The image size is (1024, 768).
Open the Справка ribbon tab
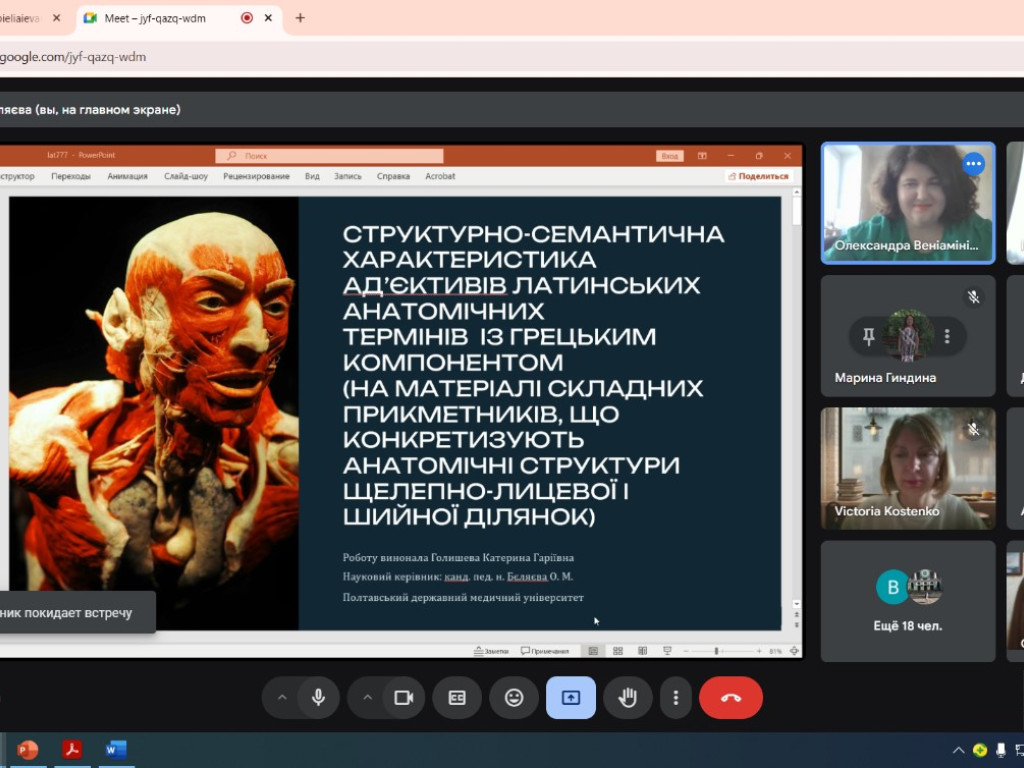[x=393, y=176]
